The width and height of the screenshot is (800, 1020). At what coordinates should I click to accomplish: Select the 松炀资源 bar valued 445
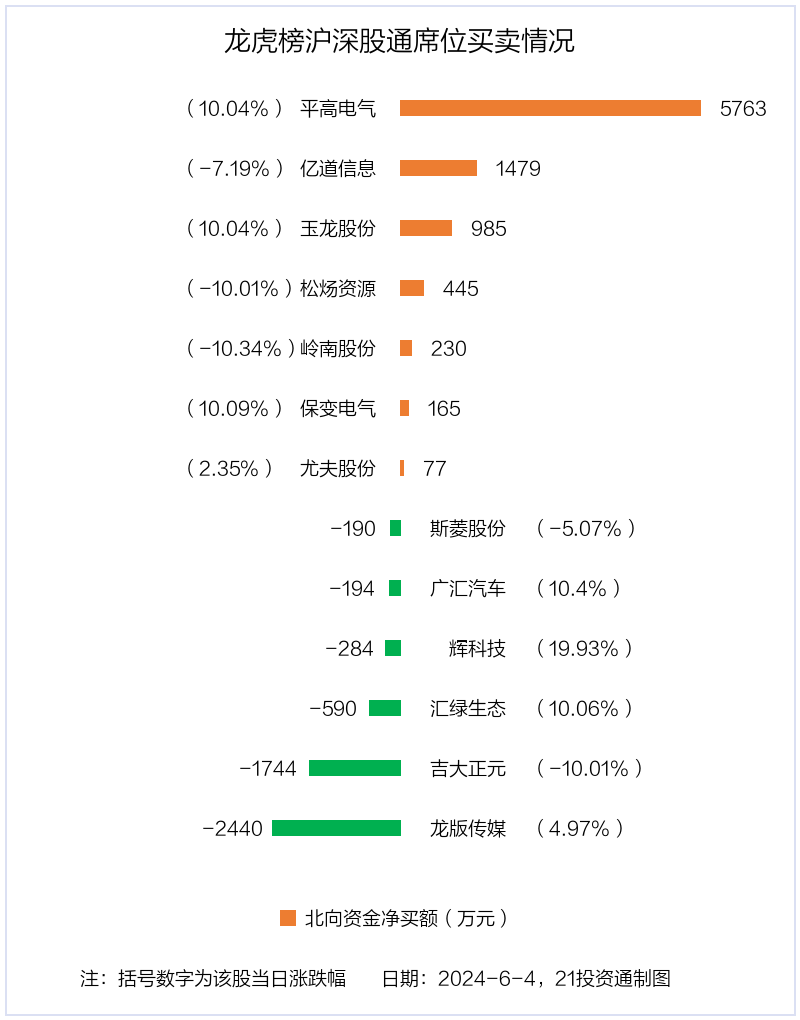click(412, 288)
